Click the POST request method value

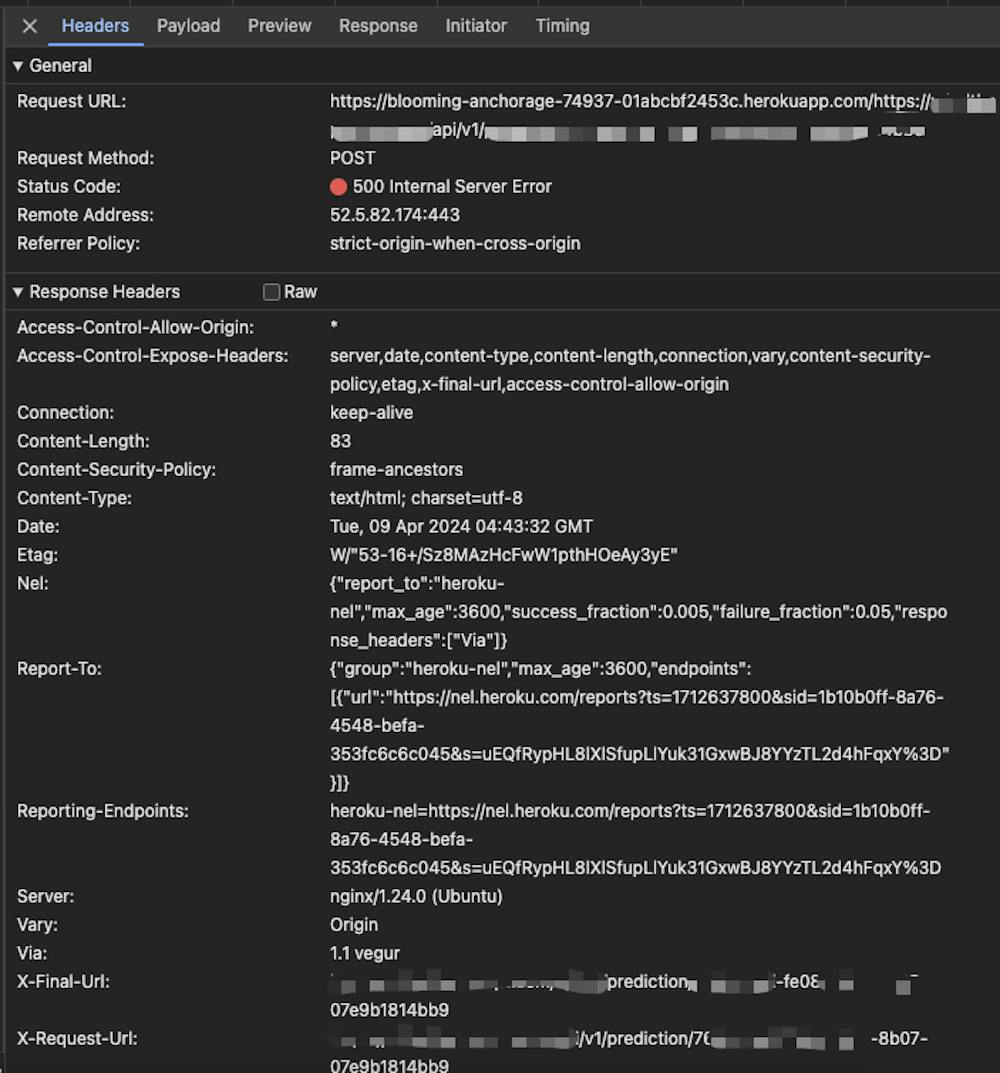point(353,158)
